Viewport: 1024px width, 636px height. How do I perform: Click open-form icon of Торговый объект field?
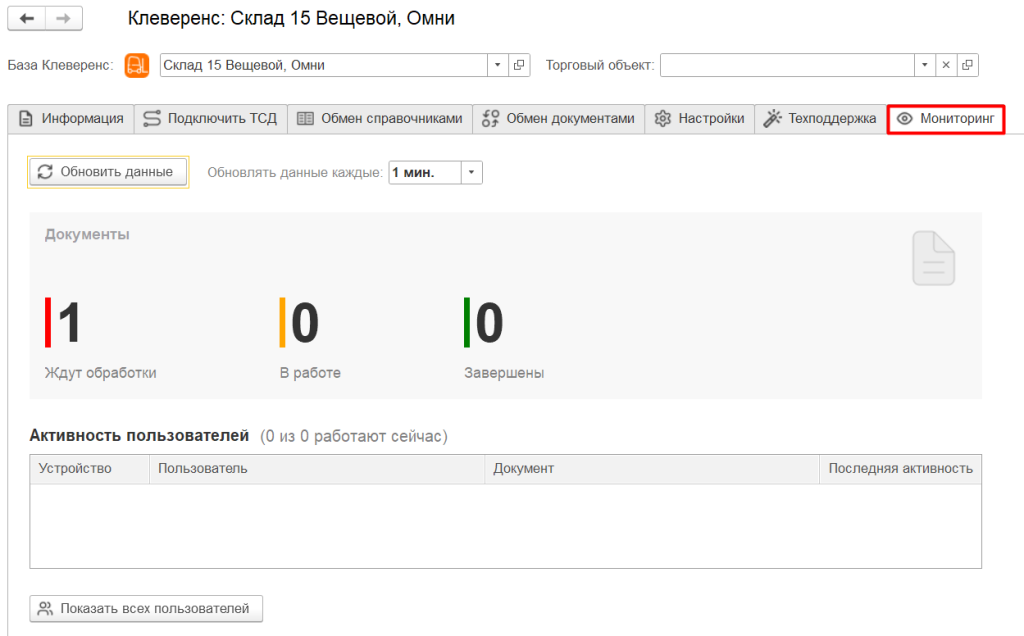coord(967,65)
